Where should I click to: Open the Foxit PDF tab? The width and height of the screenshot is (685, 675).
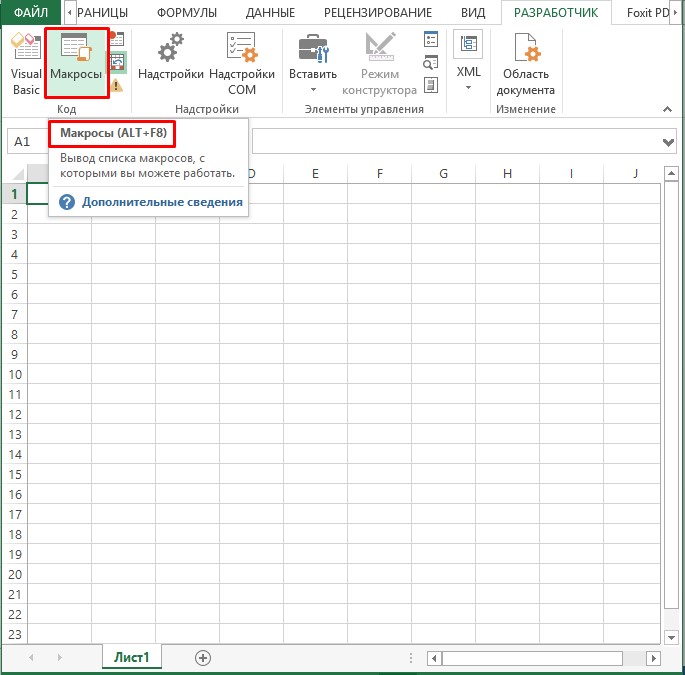(647, 13)
